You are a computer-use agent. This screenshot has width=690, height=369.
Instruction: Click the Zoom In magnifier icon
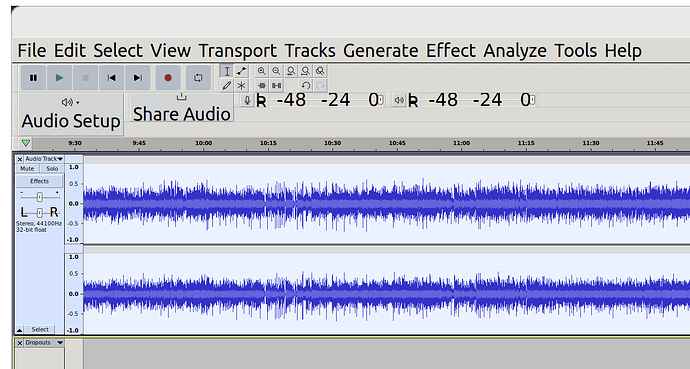tap(261, 71)
